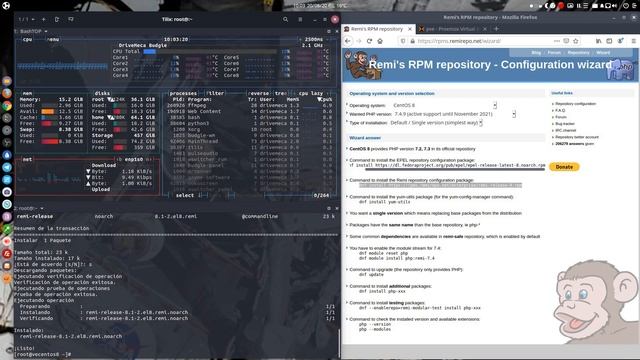The height and width of the screenshot is (360, 640).
Task: Click the Pocket/reader icon in the URL bar
Action: (566, 41)
